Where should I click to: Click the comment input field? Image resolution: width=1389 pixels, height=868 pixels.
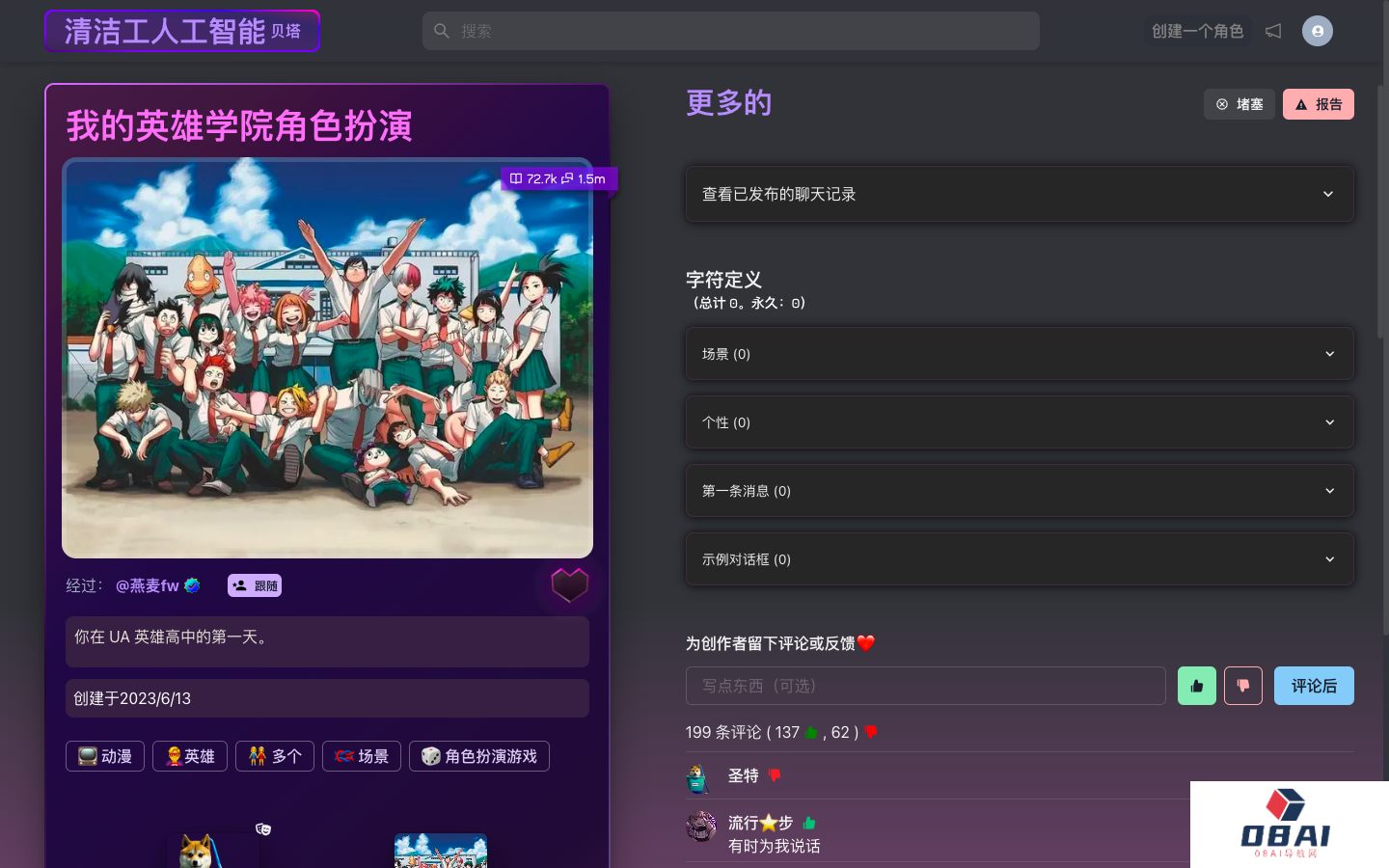tap(925, 686)
